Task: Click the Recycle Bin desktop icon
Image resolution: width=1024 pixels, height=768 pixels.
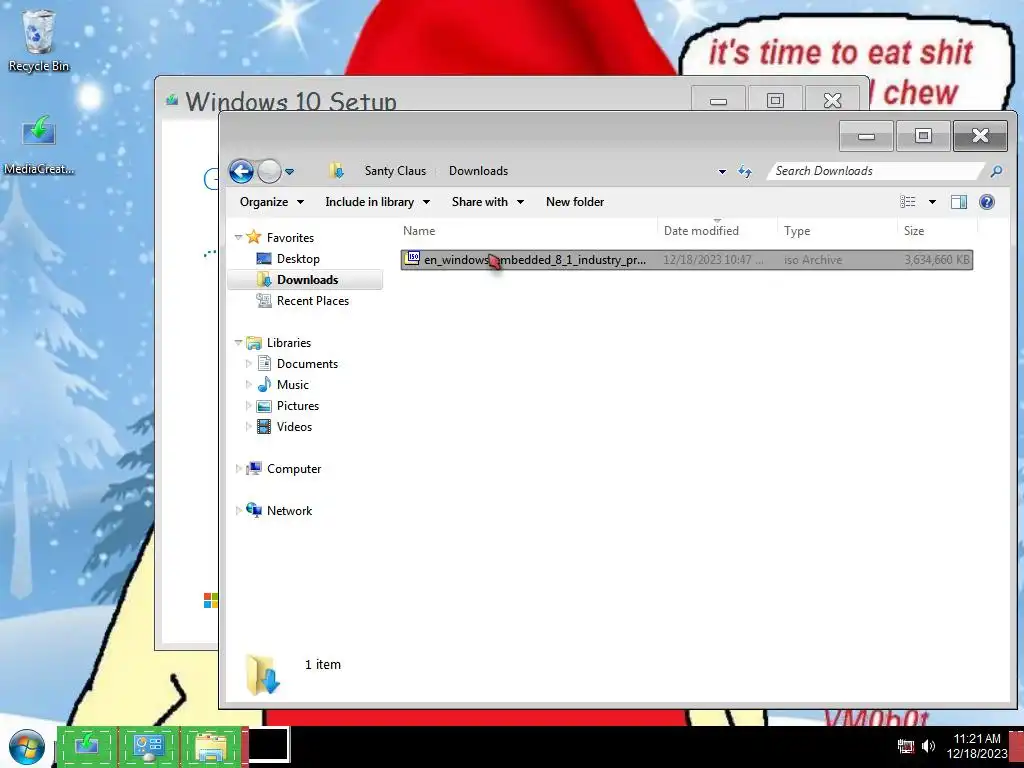Action: (38, 41)
